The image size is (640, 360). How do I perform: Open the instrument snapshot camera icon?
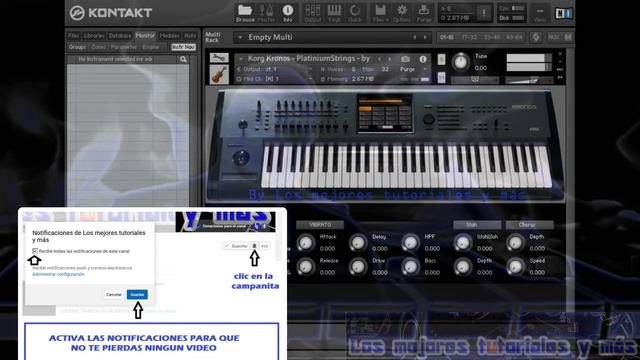pyautogui.click(x=405, y=59)
